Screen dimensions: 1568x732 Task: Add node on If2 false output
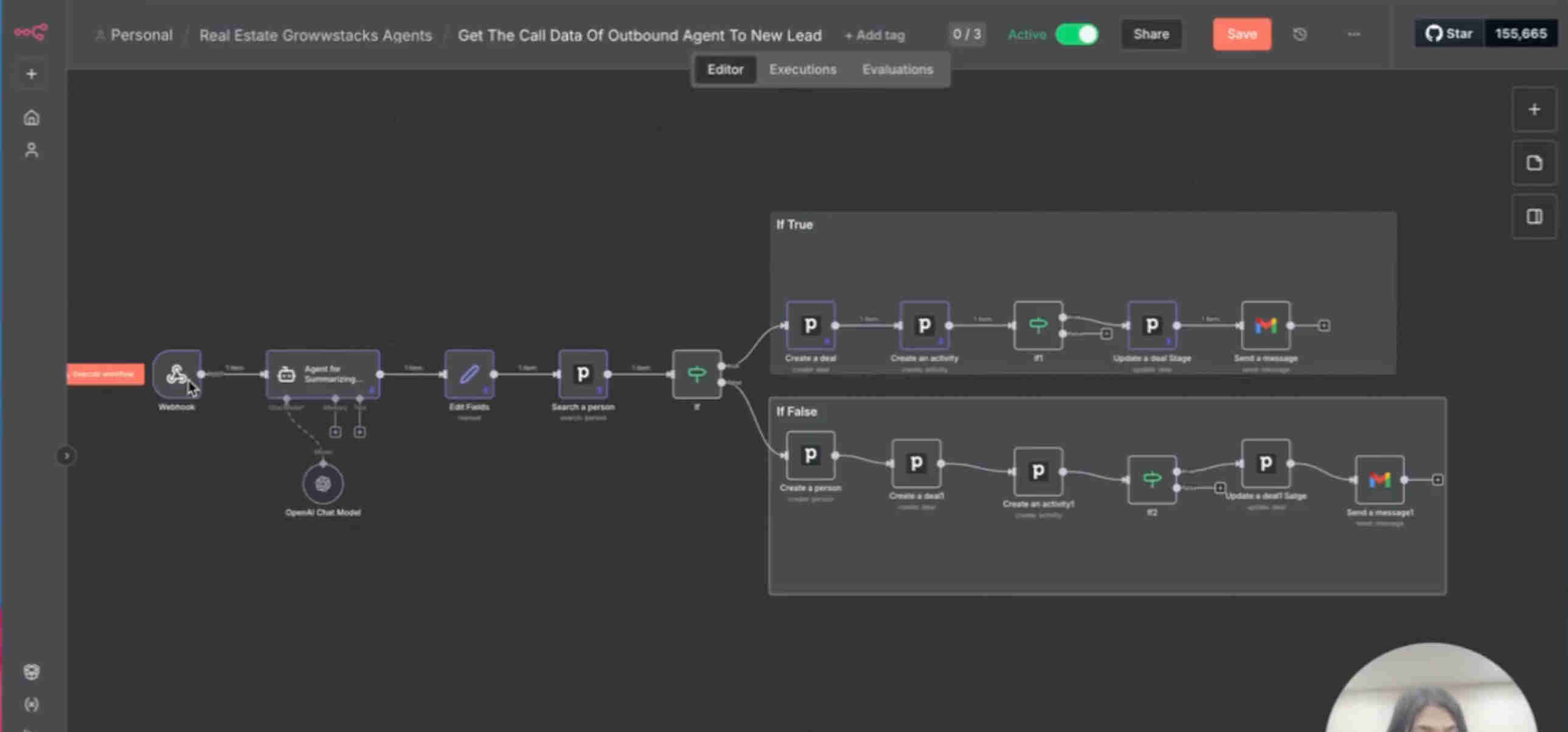click(1220, 488)
